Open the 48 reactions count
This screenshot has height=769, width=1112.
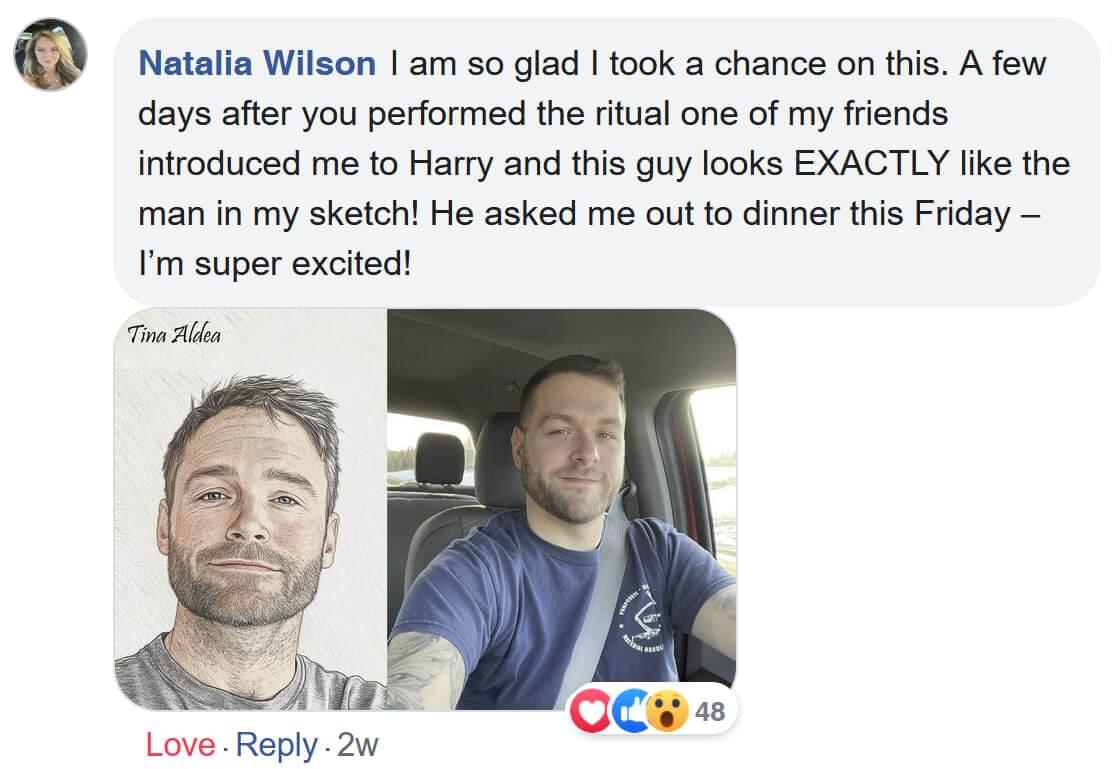[709, 711]
